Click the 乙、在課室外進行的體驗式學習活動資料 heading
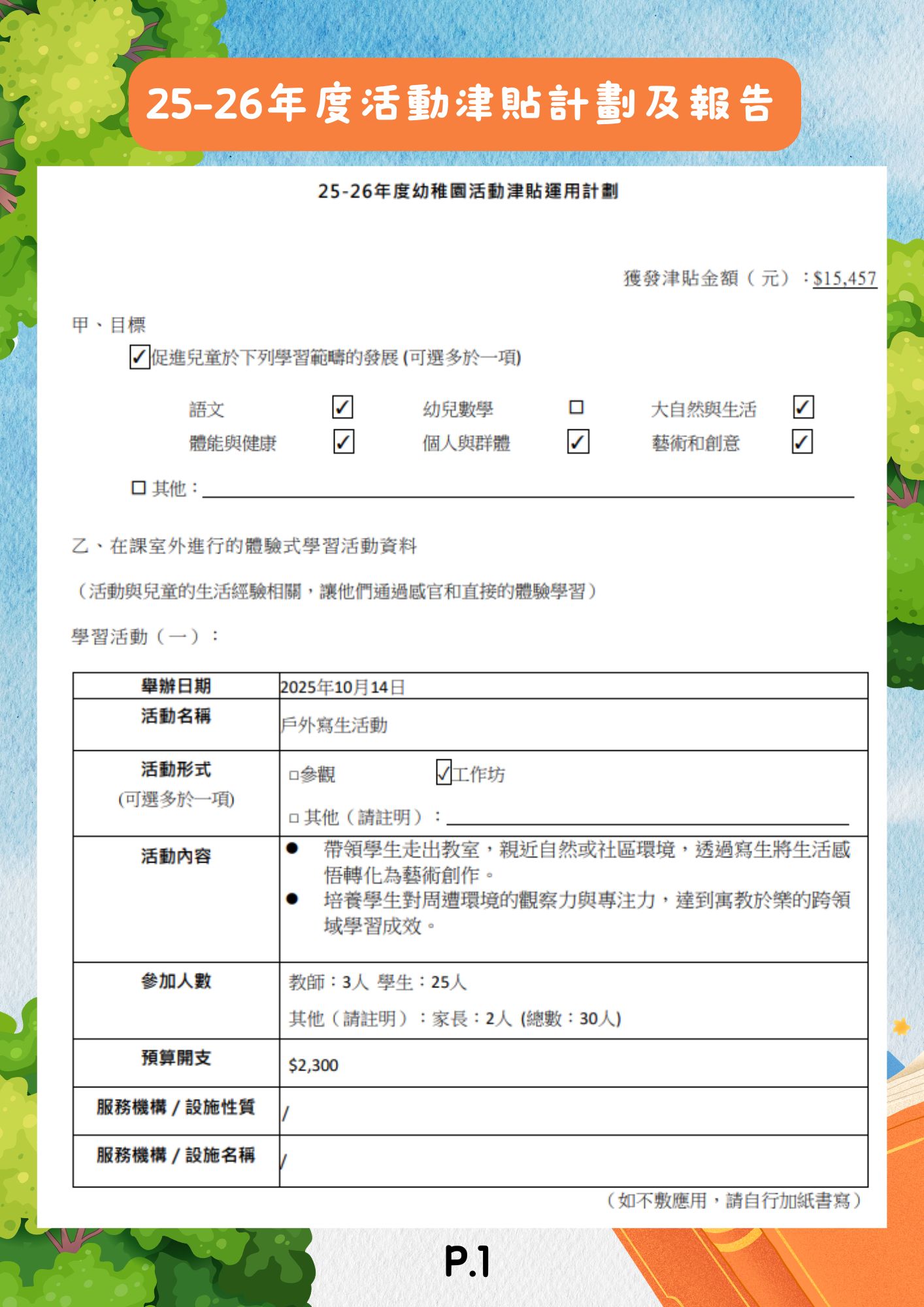The width and height of the screenshot is (924, 1307). tap(244, 546)
